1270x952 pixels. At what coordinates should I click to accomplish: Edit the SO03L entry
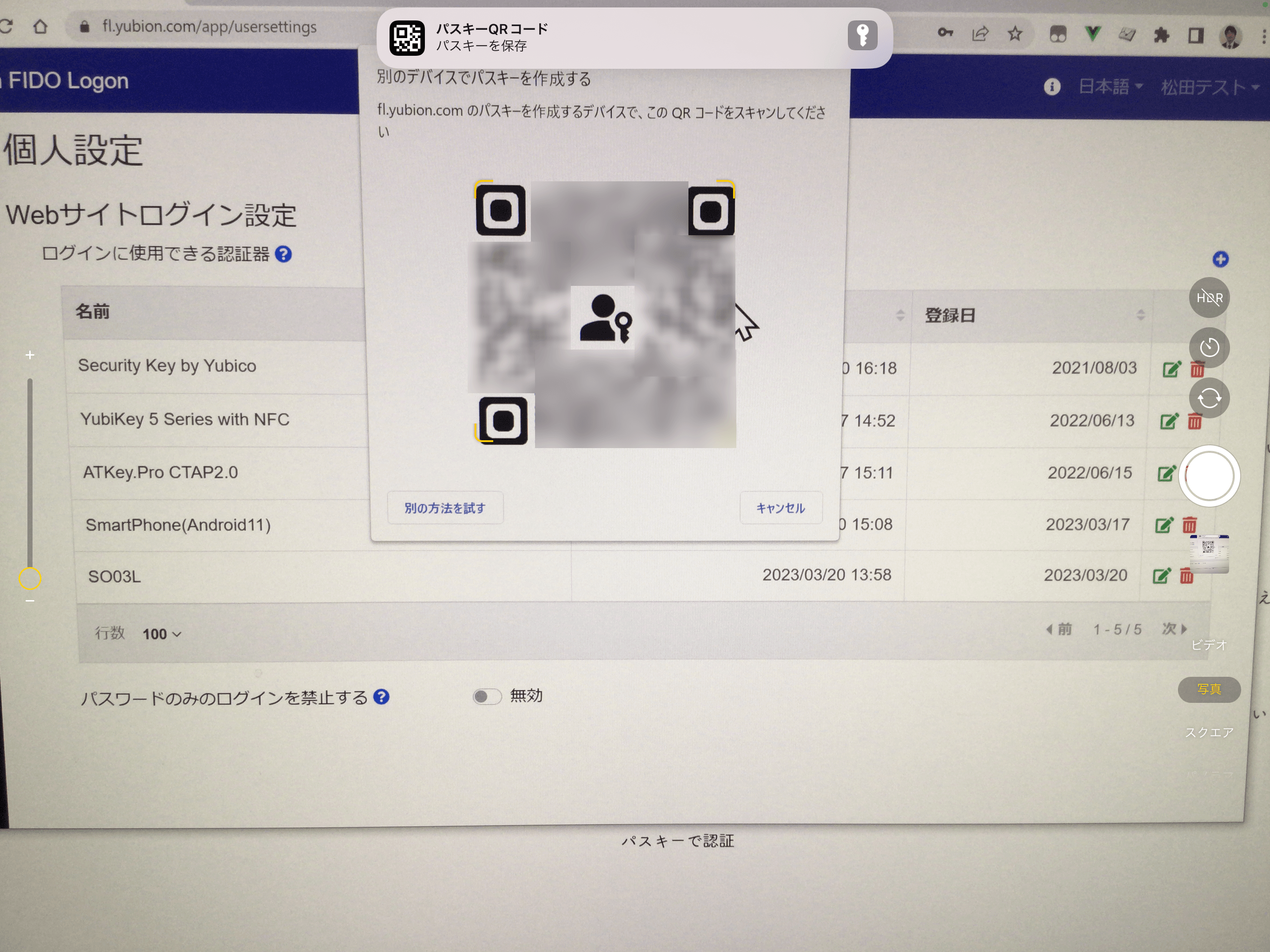coord(1162,576)
